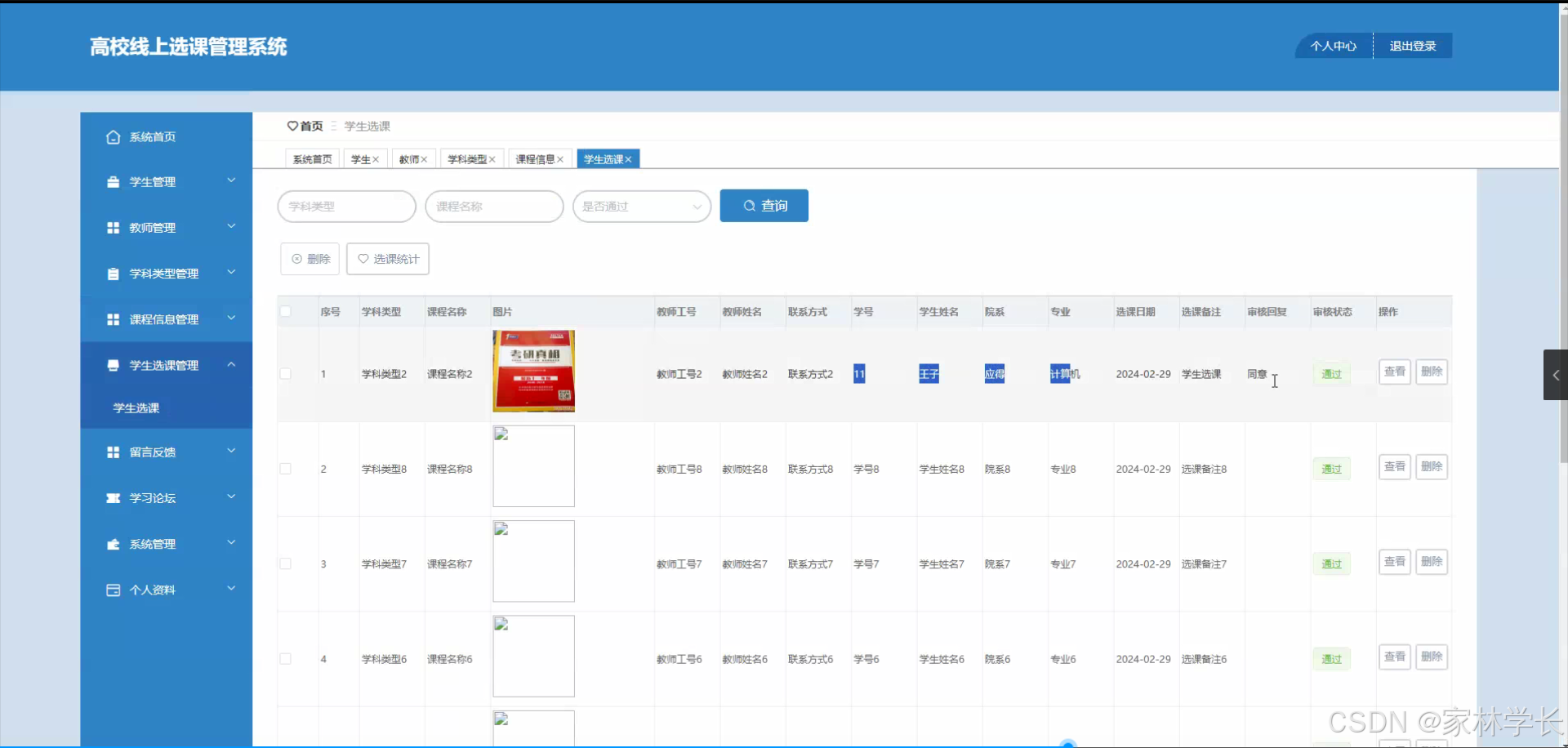This screenshot has height=748, width=1568.
Task: Click cell 选课备注7 in row 3
Action: (1204, 564)
